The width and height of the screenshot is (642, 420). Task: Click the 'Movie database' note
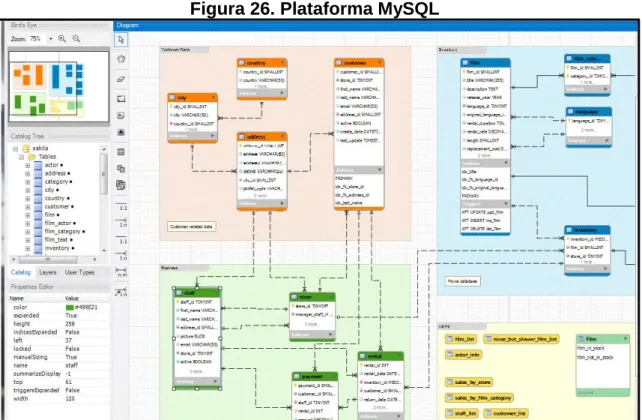pos(462,281)
